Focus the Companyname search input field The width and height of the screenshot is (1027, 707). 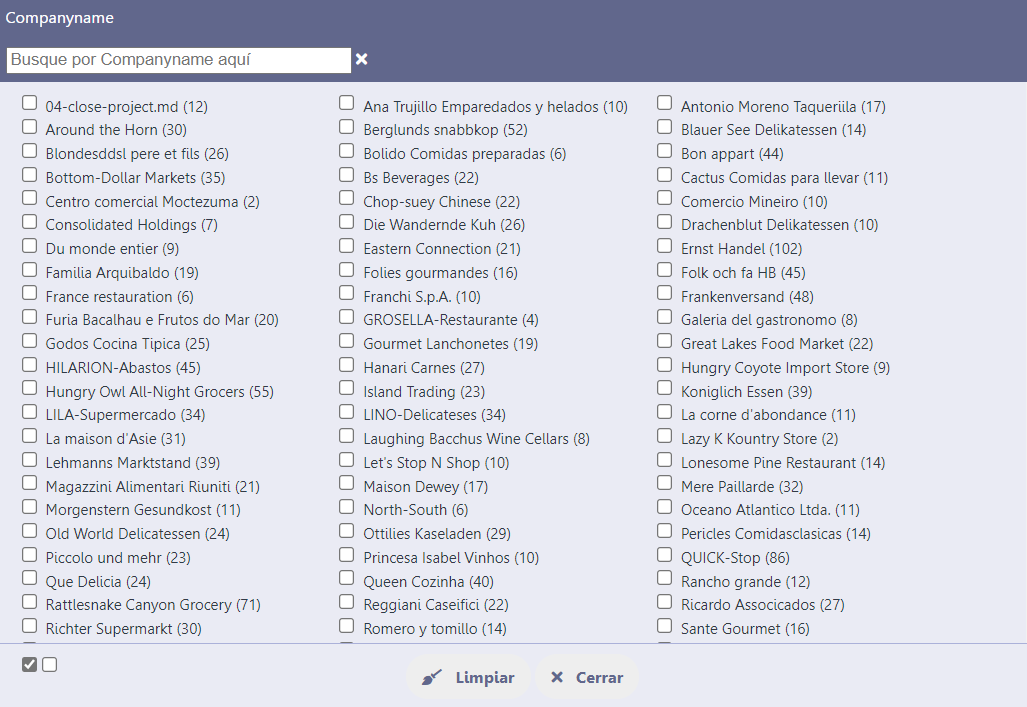pyautogui.click(x=179, y=60)
